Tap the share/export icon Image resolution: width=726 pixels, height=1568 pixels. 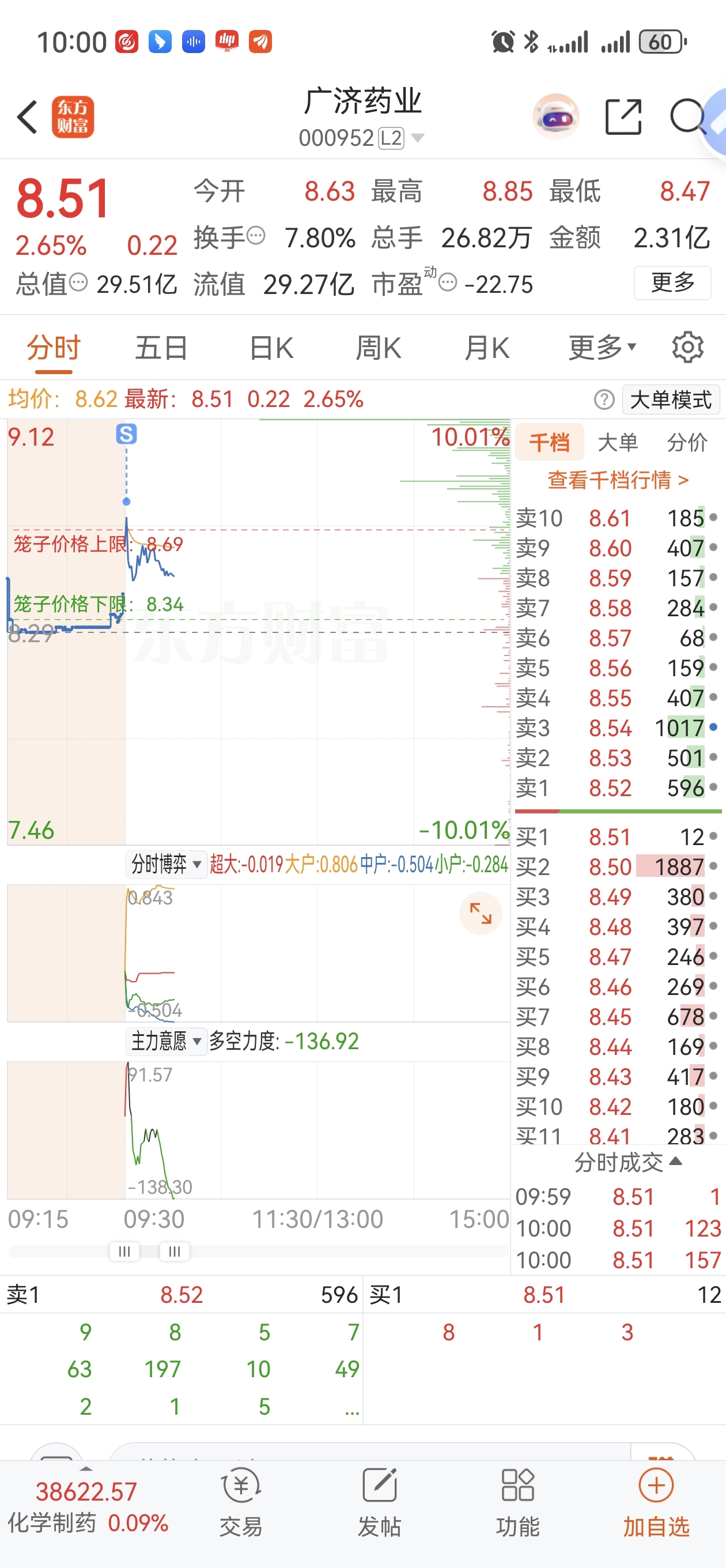pyautogui.click(x=623, y=116)
